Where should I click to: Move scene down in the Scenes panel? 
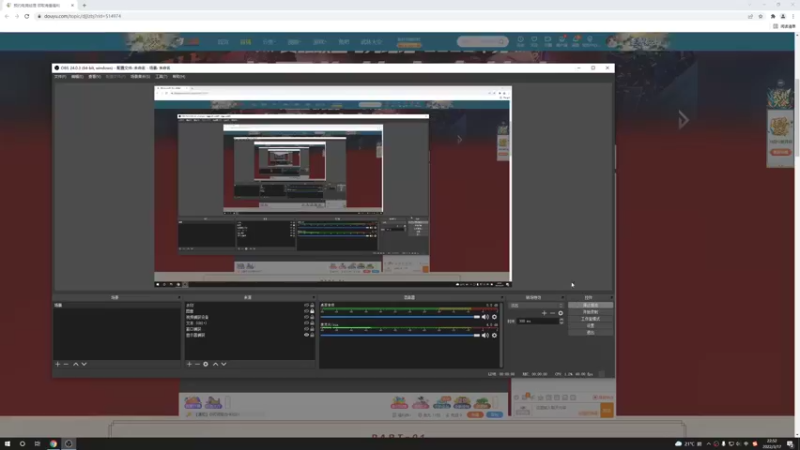click(84, 364)
